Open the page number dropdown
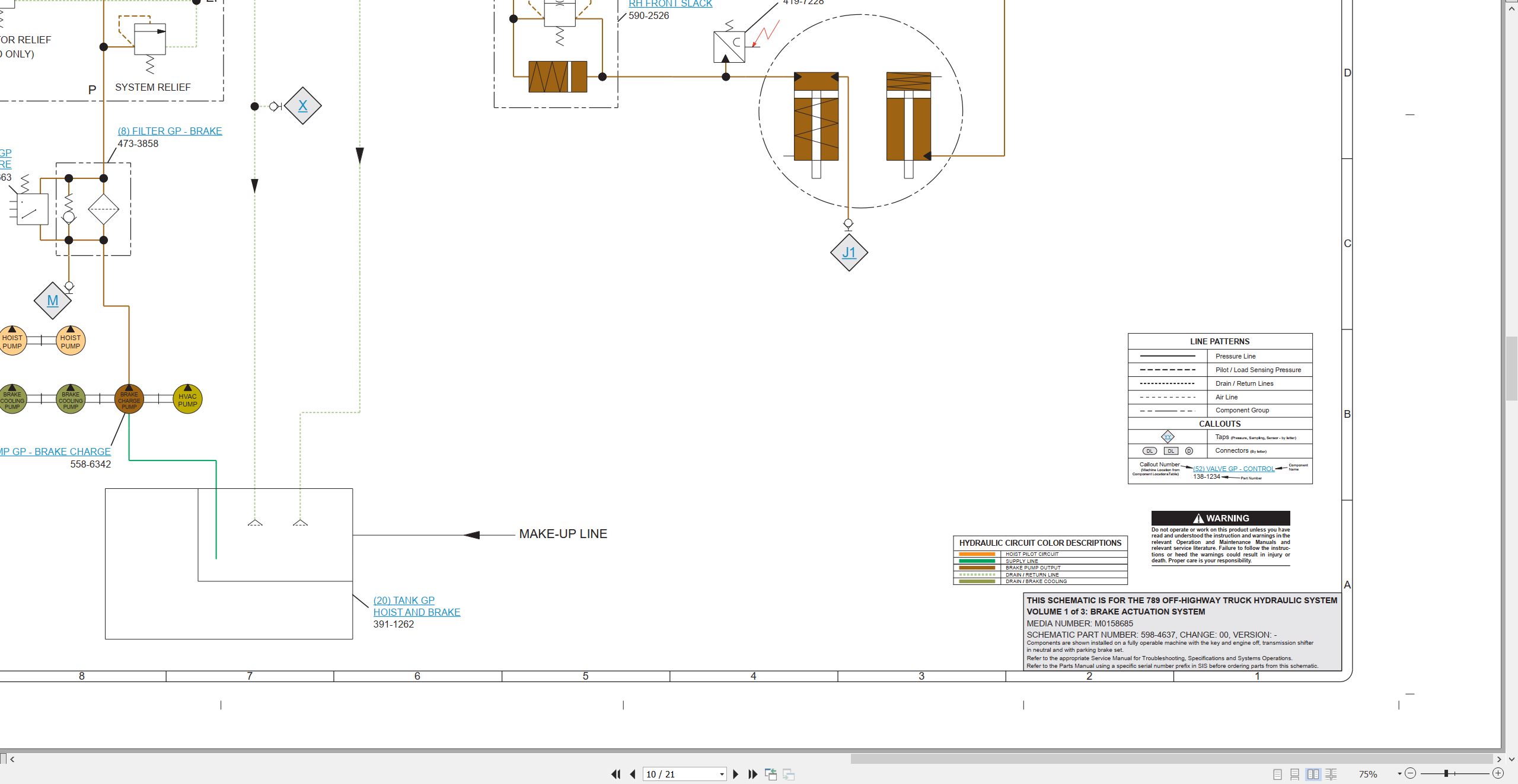The image size is (1518, 784). pyautogui.click(x=722, y=775)
